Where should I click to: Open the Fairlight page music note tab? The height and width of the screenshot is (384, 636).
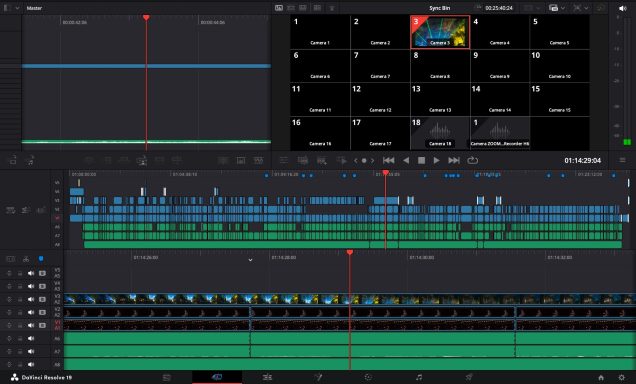pyautogui.click(x=419, y=377)
